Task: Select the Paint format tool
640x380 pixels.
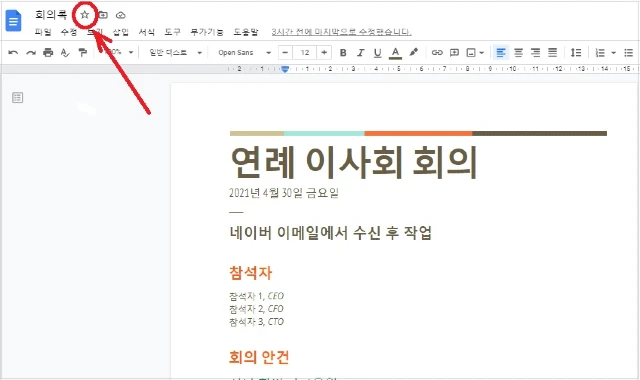Action: pyautogui.click(x=82, y=53)
